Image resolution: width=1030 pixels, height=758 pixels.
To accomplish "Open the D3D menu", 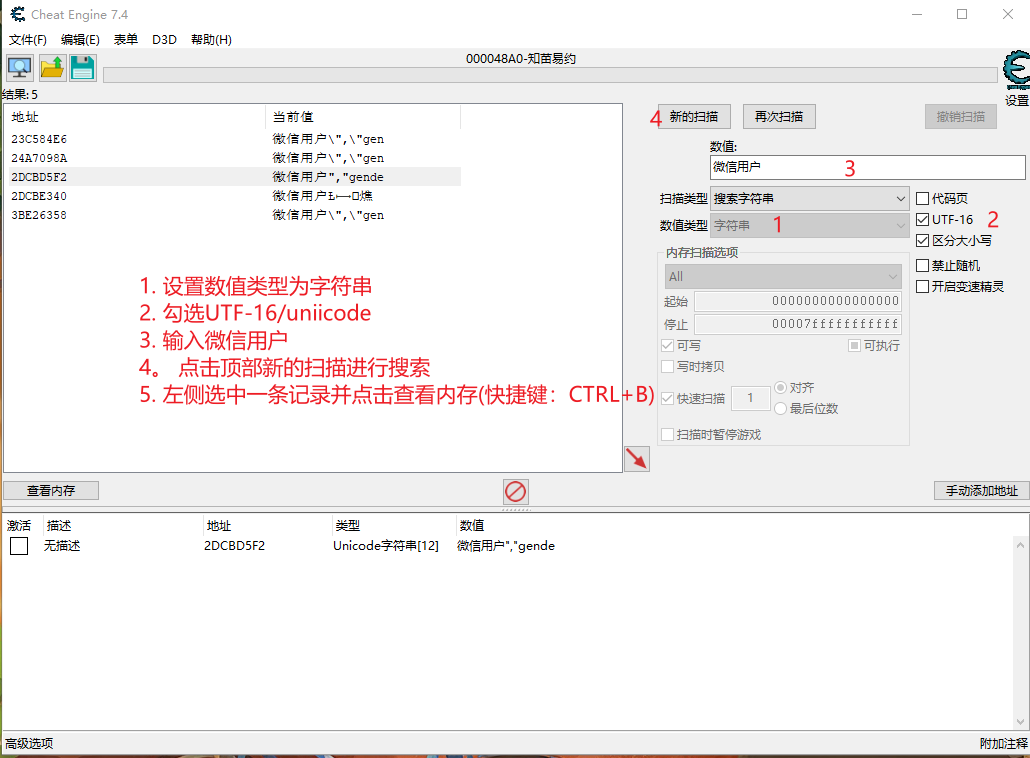I will tap(164, 39).
